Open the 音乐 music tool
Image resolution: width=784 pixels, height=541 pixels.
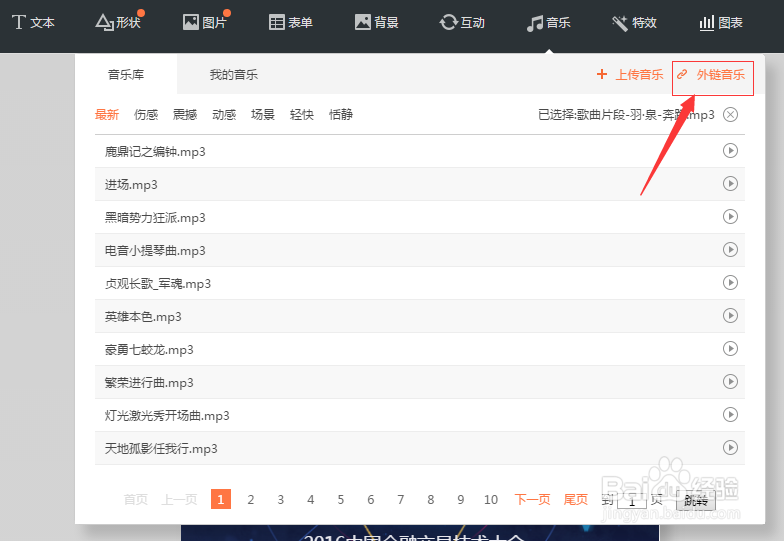(548, 22)
